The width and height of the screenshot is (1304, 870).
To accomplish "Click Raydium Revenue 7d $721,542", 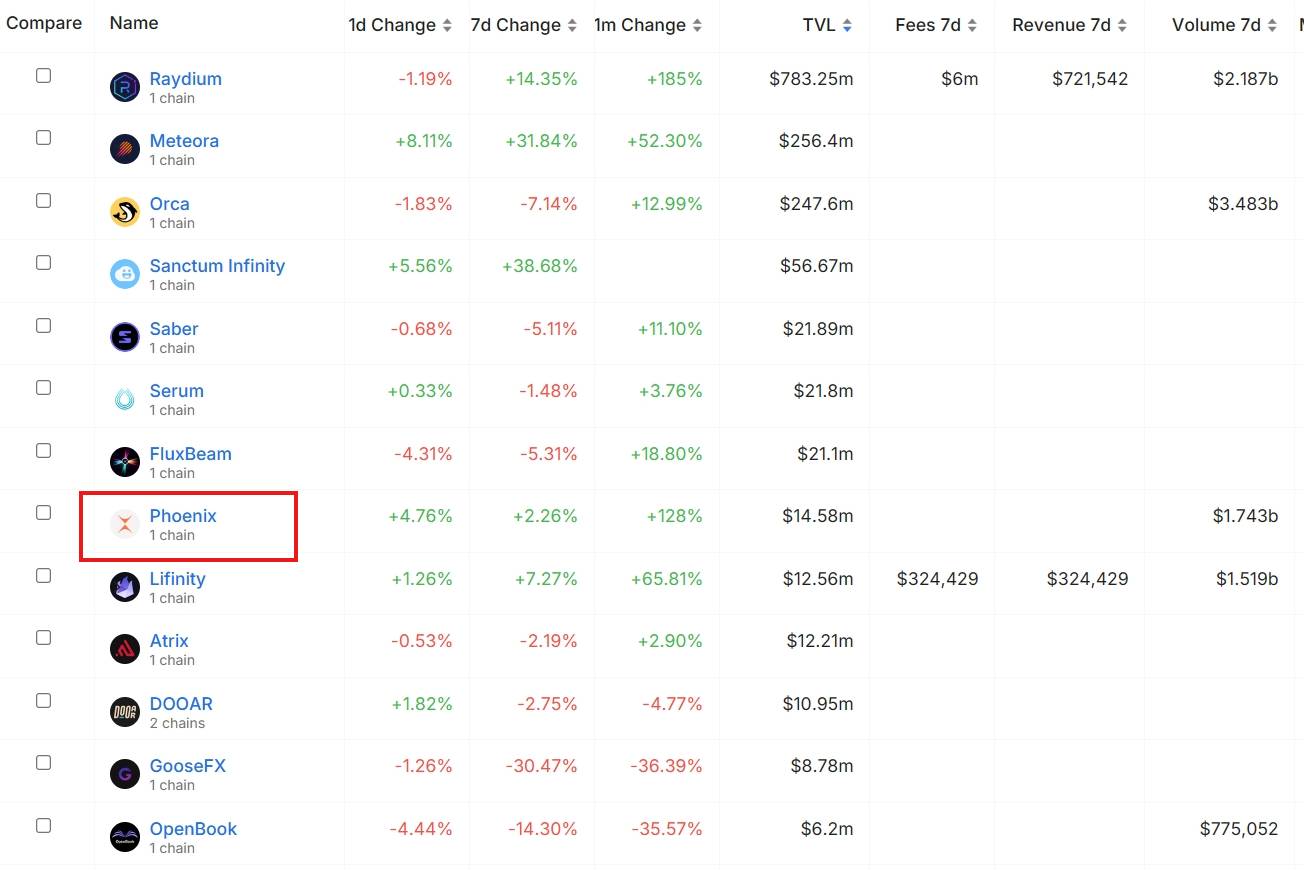I will click(1090, 79).
